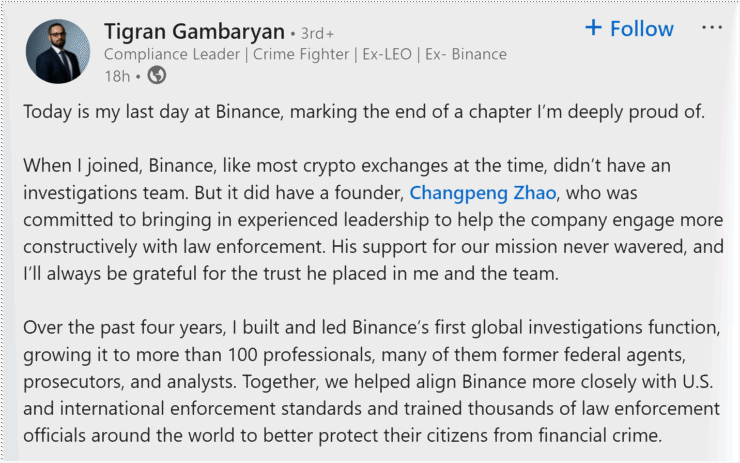Click the 3rd+ connection degree label
Viewport: 740px width, 463px height.
coord(318,34)
